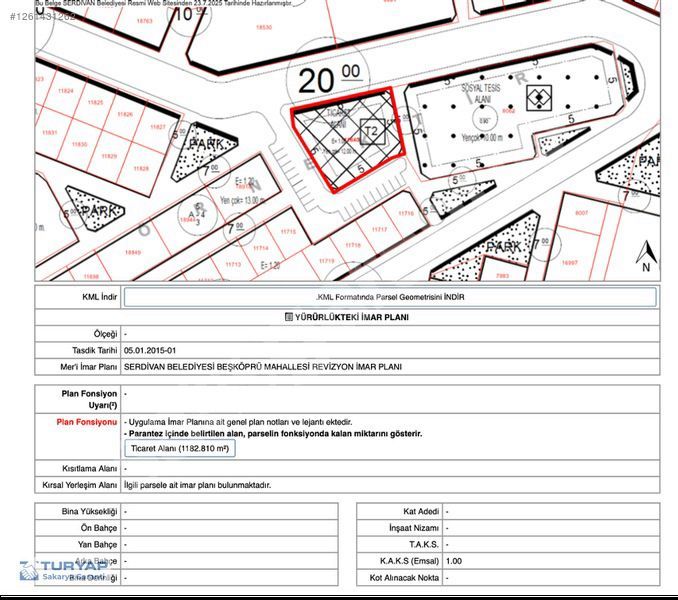This screenshot has width=678, height=600.
Task: Click the Plan Fonsiyon Uyarı label
Action: coord(89,399)
